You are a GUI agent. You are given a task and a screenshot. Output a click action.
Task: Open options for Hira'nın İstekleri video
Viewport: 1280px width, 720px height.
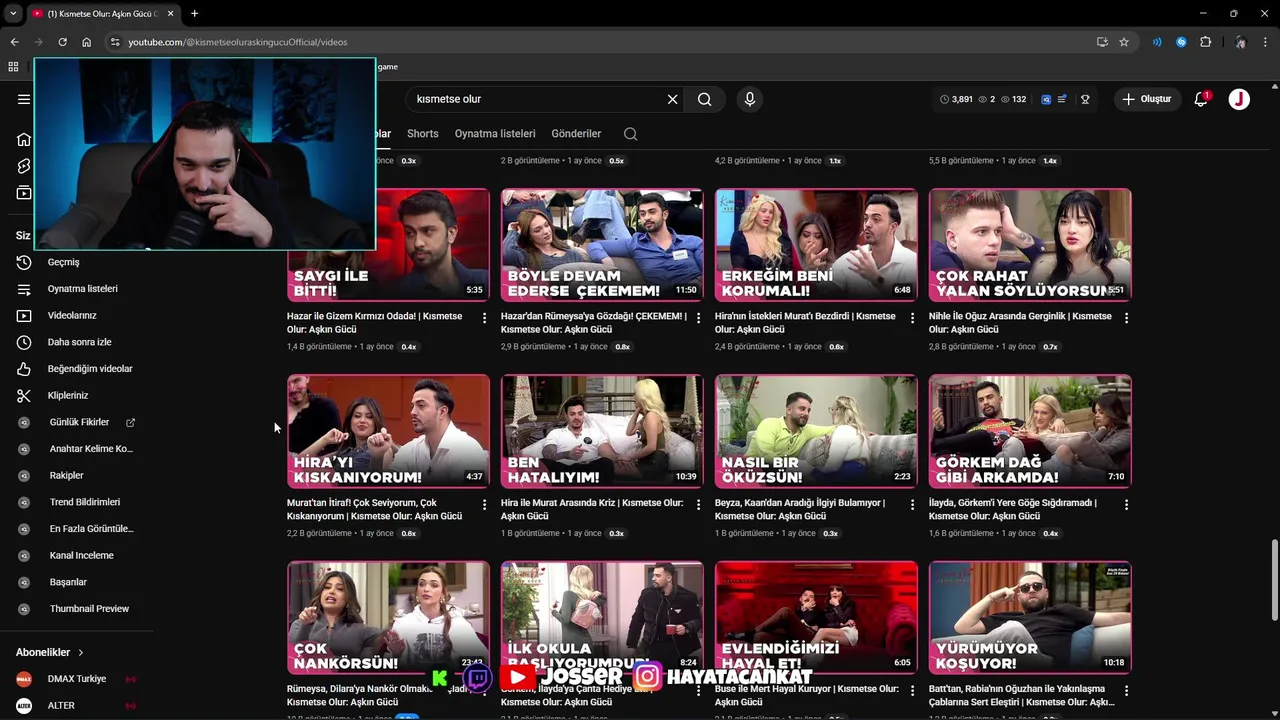912,318
